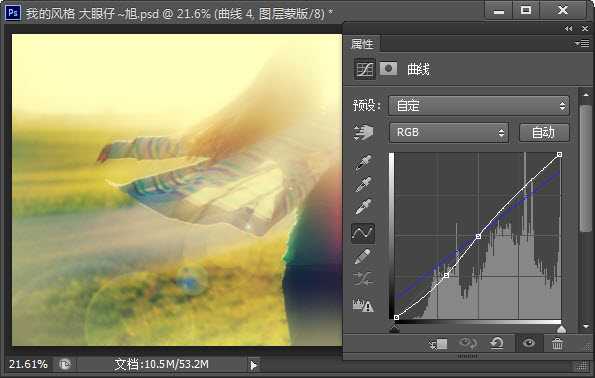This screenshot has width=595, height=378.
Task: Click view previous state eye icon
Action: pos(468,344)
